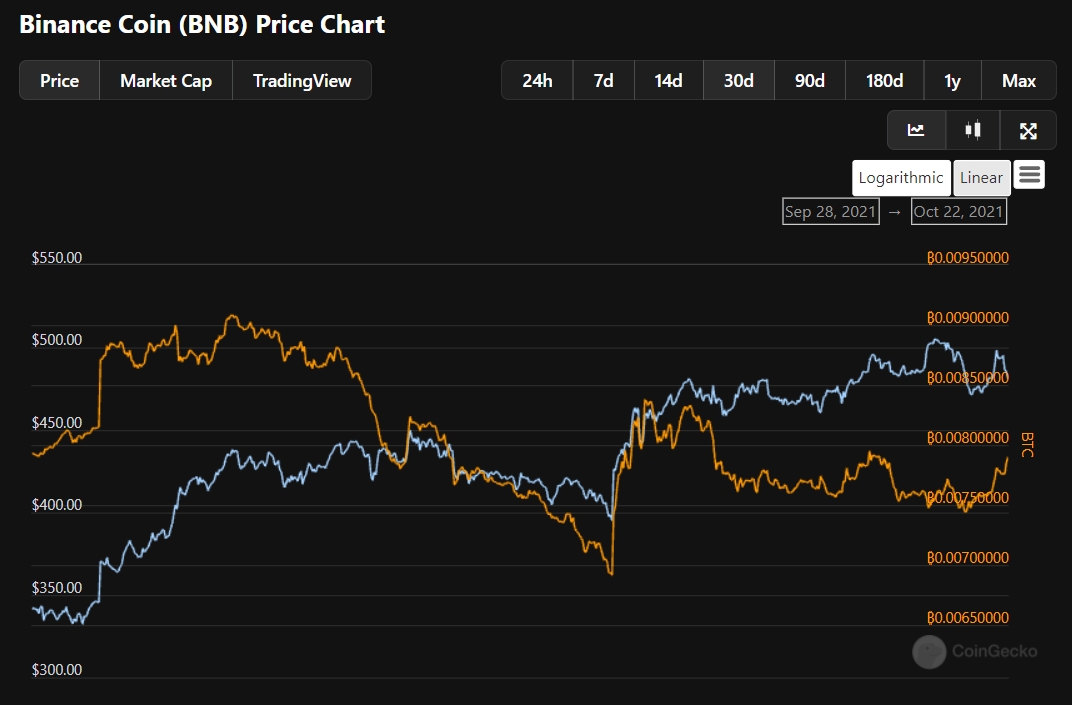Edit the Oct 22, 2021 end date
1072x705 pixels.
point(959,212)
